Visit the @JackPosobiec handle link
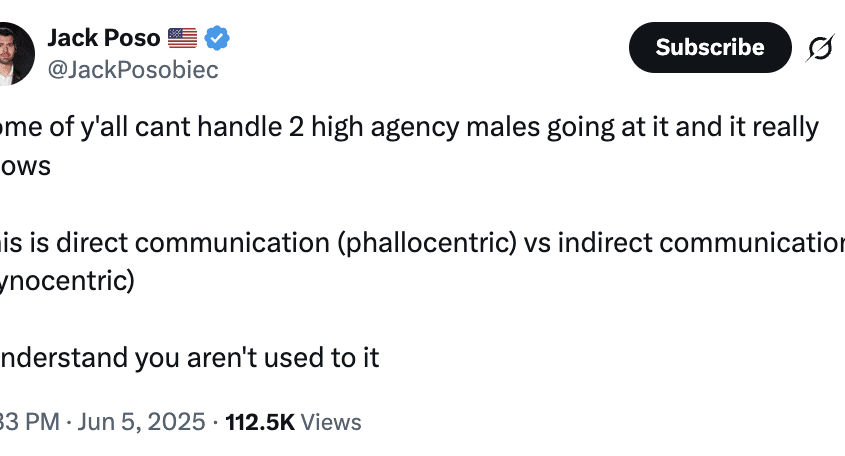Viewport: 845px width, 456px height. 133,70
